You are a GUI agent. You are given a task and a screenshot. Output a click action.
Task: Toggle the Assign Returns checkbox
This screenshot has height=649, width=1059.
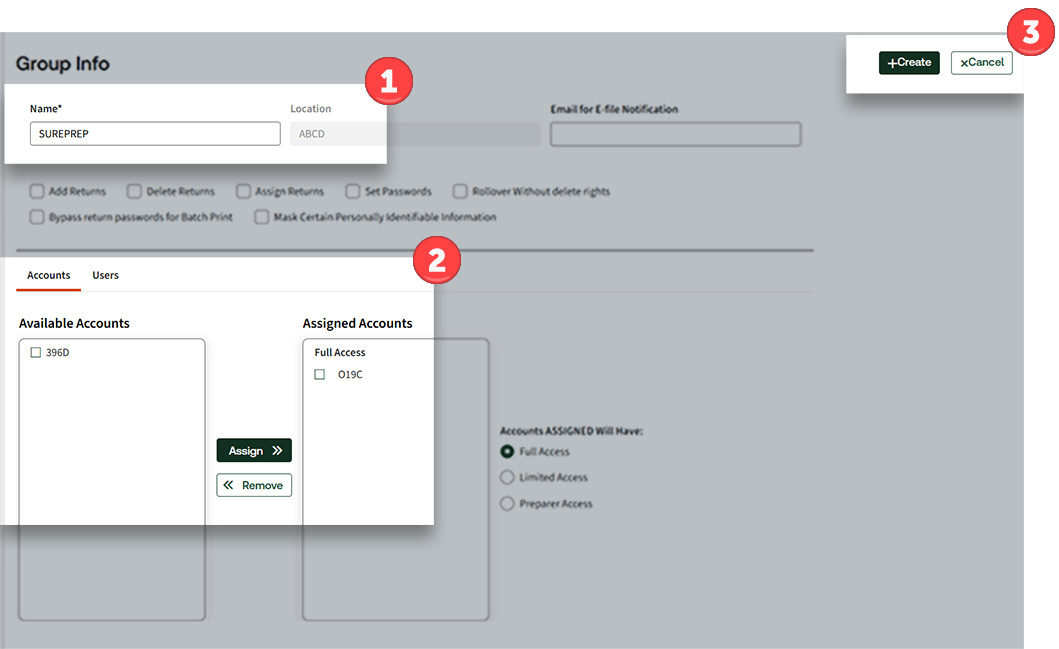[244, 191]
